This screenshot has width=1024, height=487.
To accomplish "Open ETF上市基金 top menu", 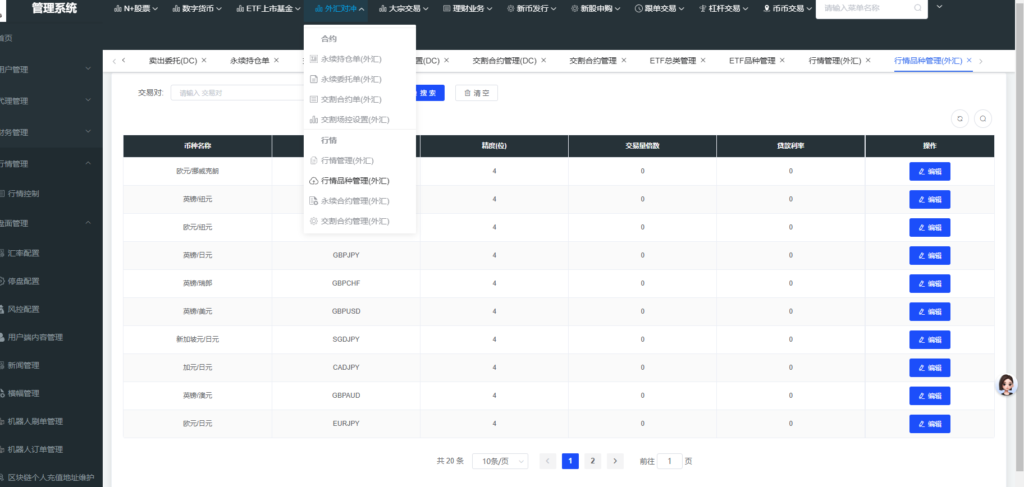I will pyautogui.click(x=268, y=8).
